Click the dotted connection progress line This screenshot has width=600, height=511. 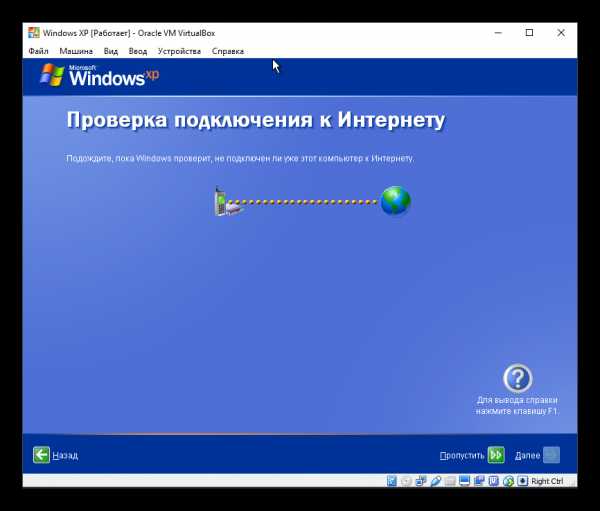pyautogui.click(x=304, y=202)
